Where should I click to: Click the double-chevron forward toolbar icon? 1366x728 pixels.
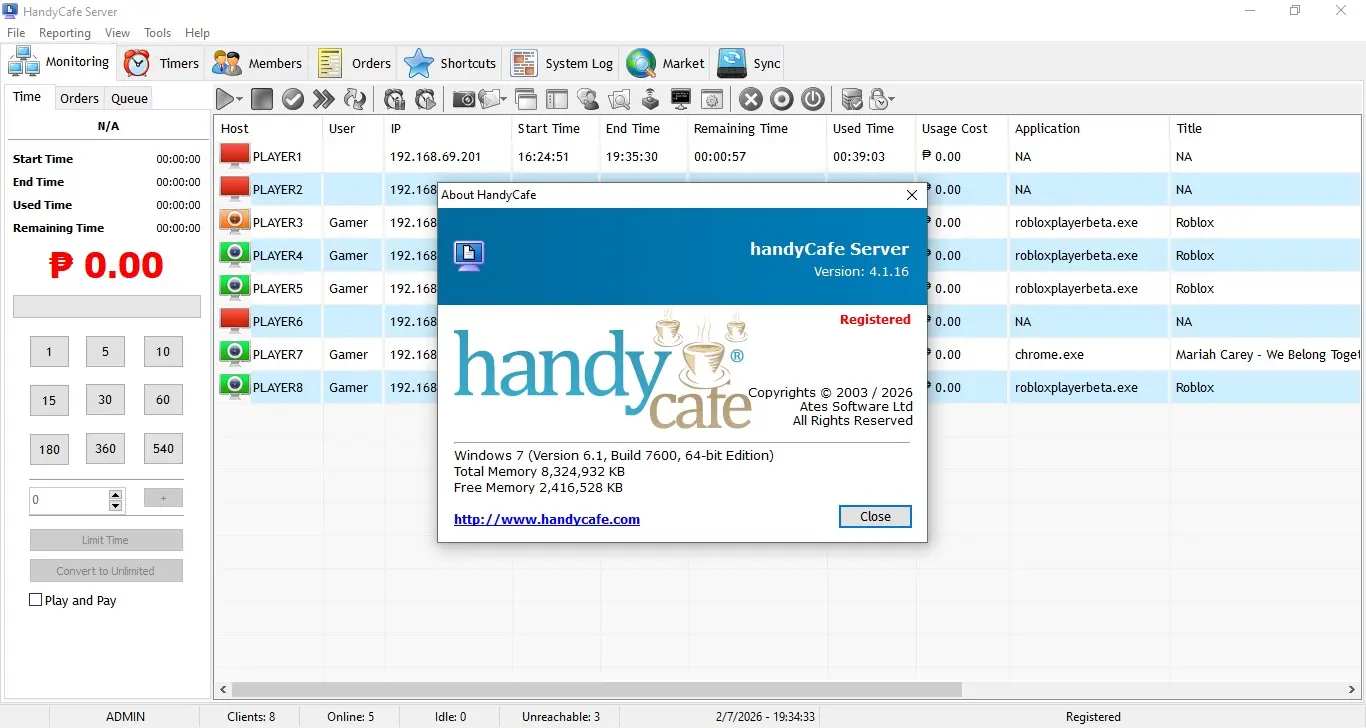[x=323, y=99]
